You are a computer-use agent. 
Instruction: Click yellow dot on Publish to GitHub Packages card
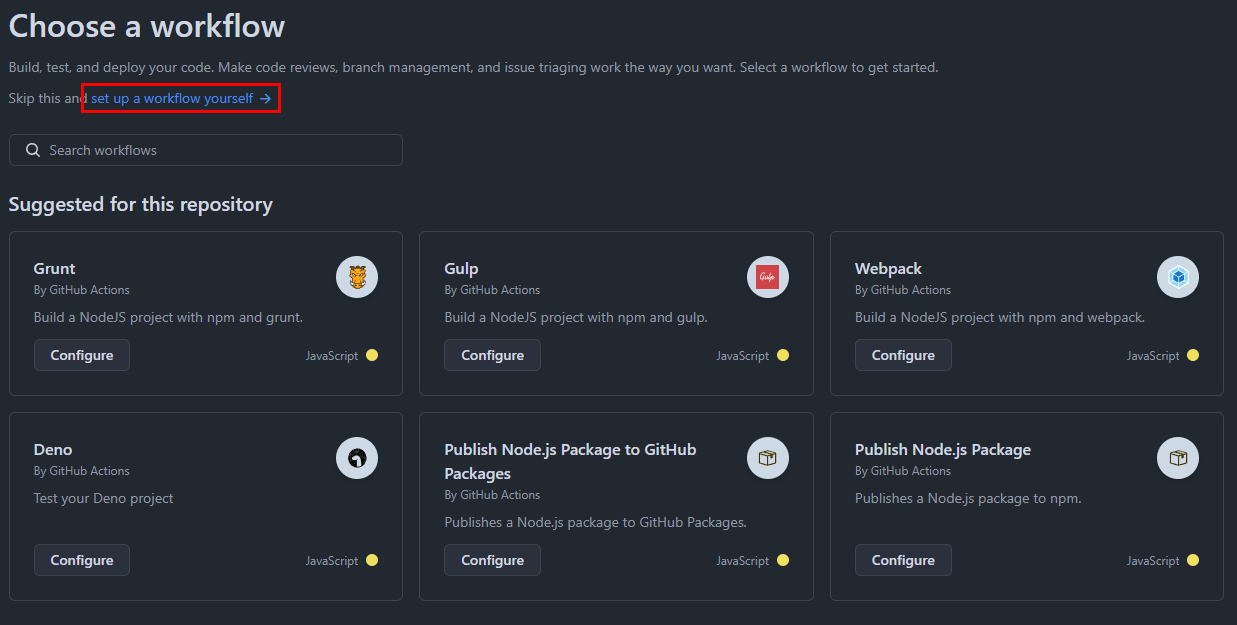point(783,560)
